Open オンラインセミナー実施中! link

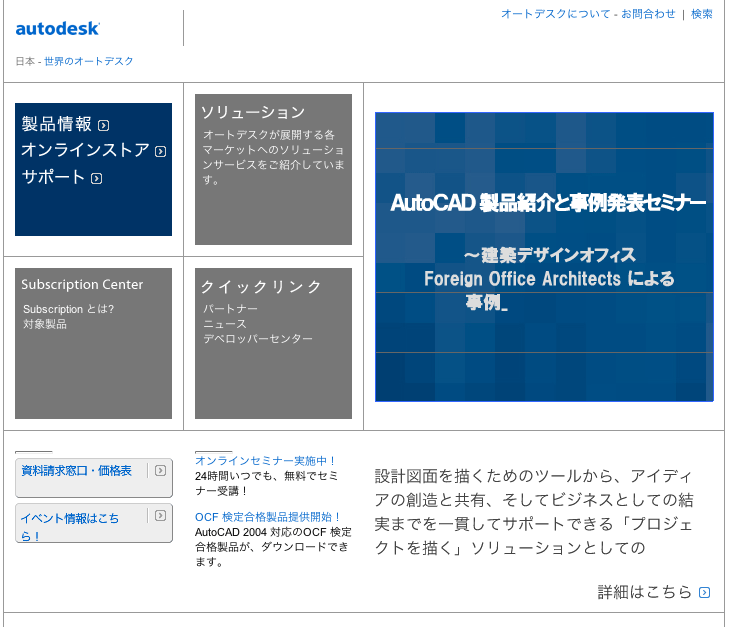[265, 461]
